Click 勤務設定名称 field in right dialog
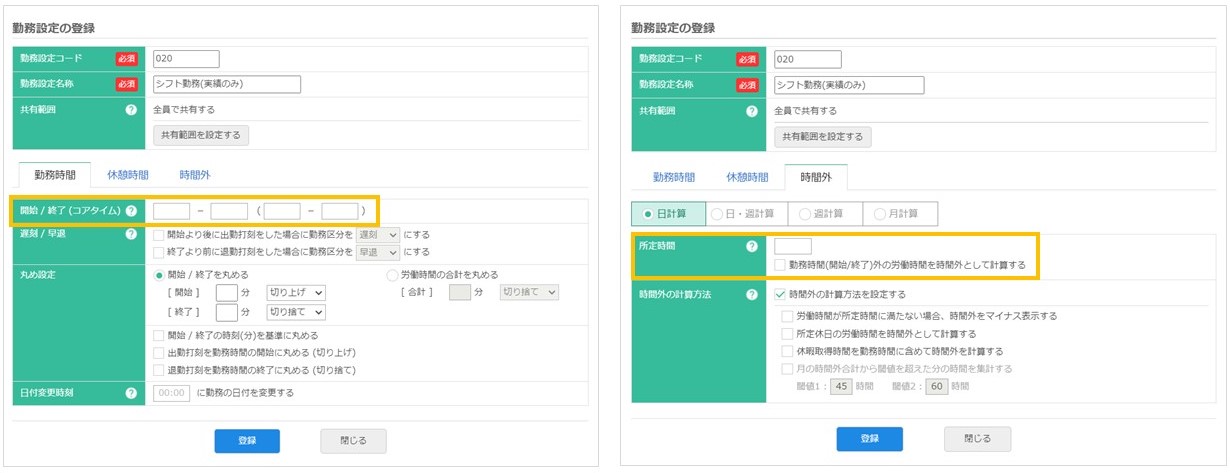 [849, 85]
